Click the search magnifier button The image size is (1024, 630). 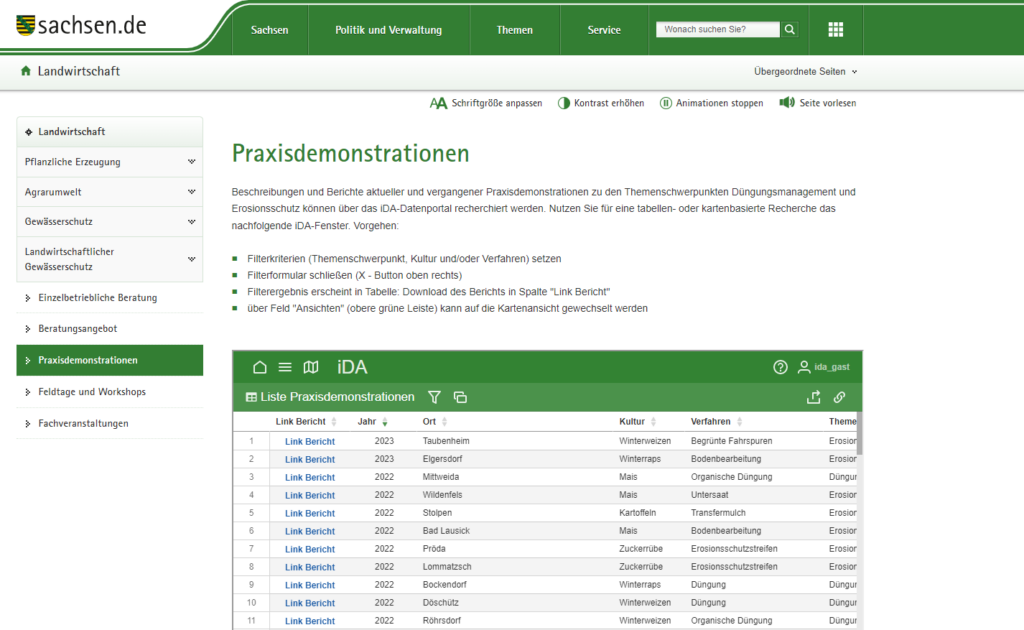click(x=790, y=29)
